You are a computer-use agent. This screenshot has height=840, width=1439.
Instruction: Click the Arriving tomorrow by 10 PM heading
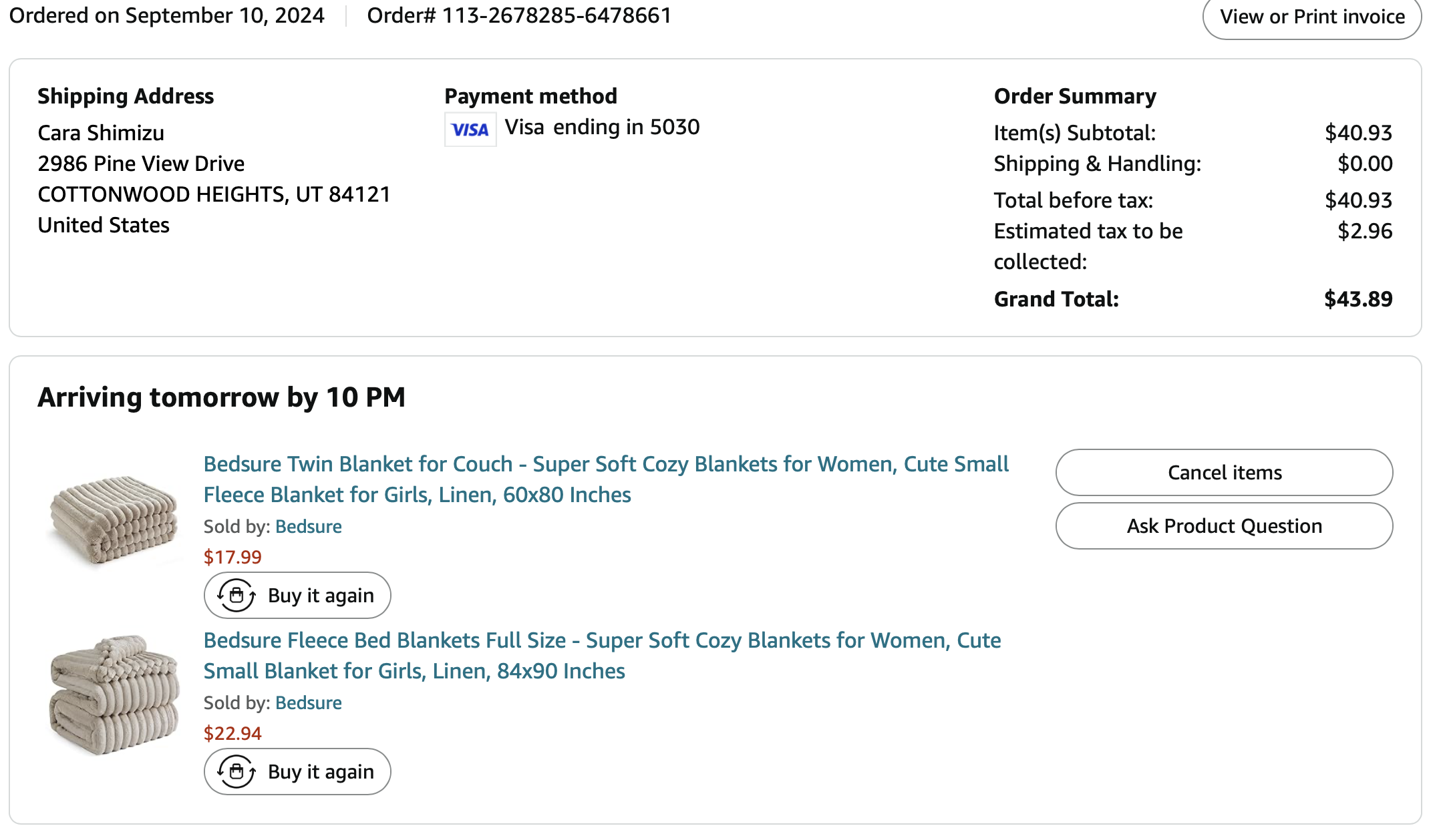pyautogui.click(x=221, y=397)
